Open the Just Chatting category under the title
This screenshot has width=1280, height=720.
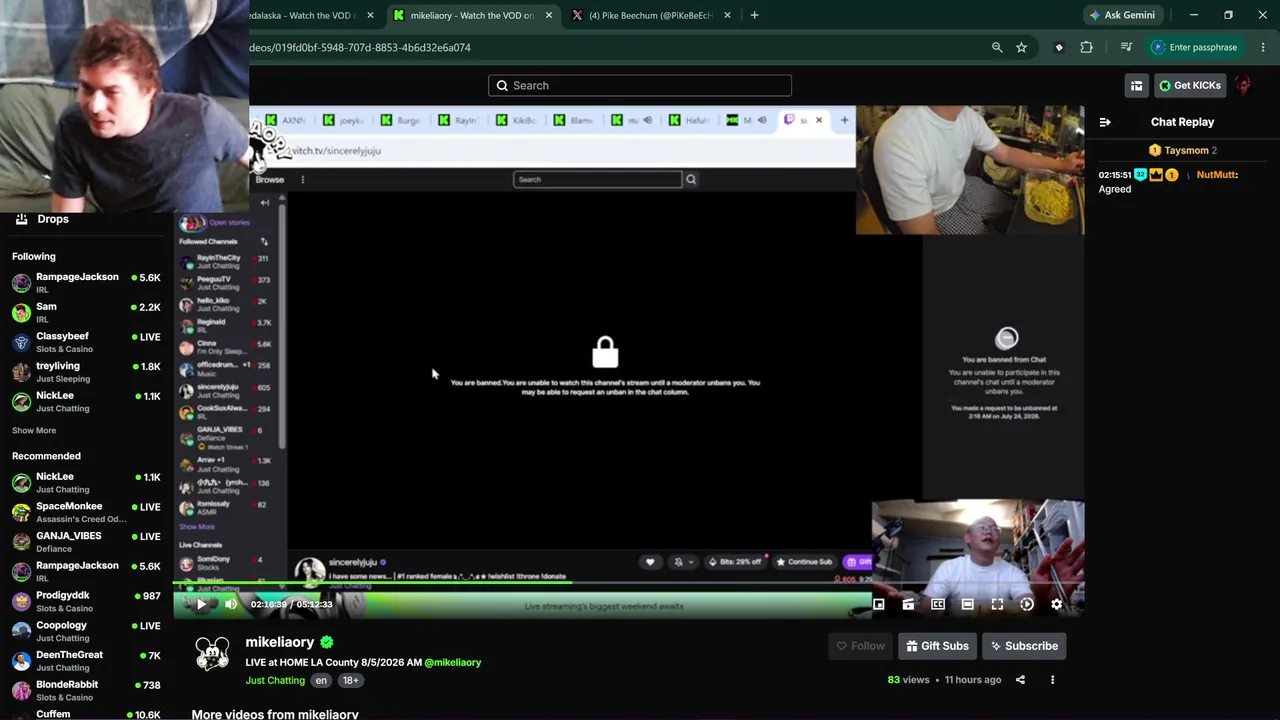(x=275, y=680)
